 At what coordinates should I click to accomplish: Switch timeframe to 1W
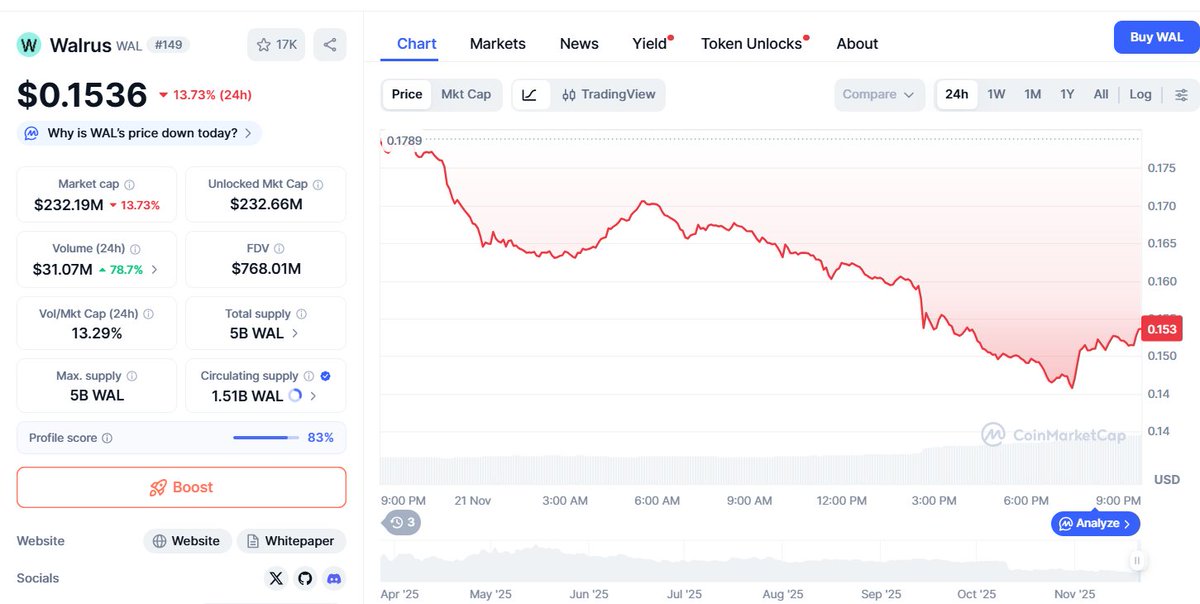(x=996, y=94)
